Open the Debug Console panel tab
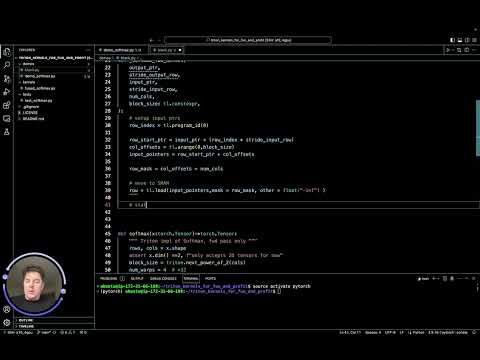 [x=163, y=279]
